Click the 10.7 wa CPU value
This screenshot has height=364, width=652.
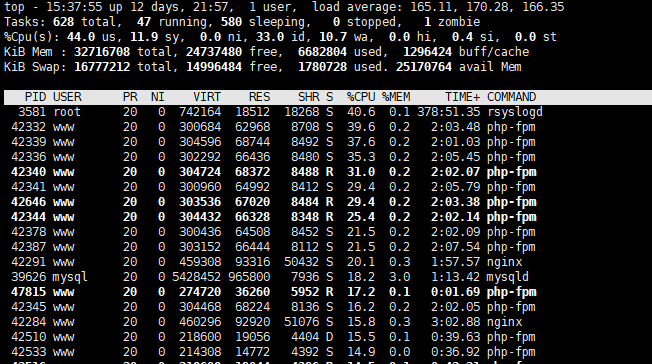333,37
